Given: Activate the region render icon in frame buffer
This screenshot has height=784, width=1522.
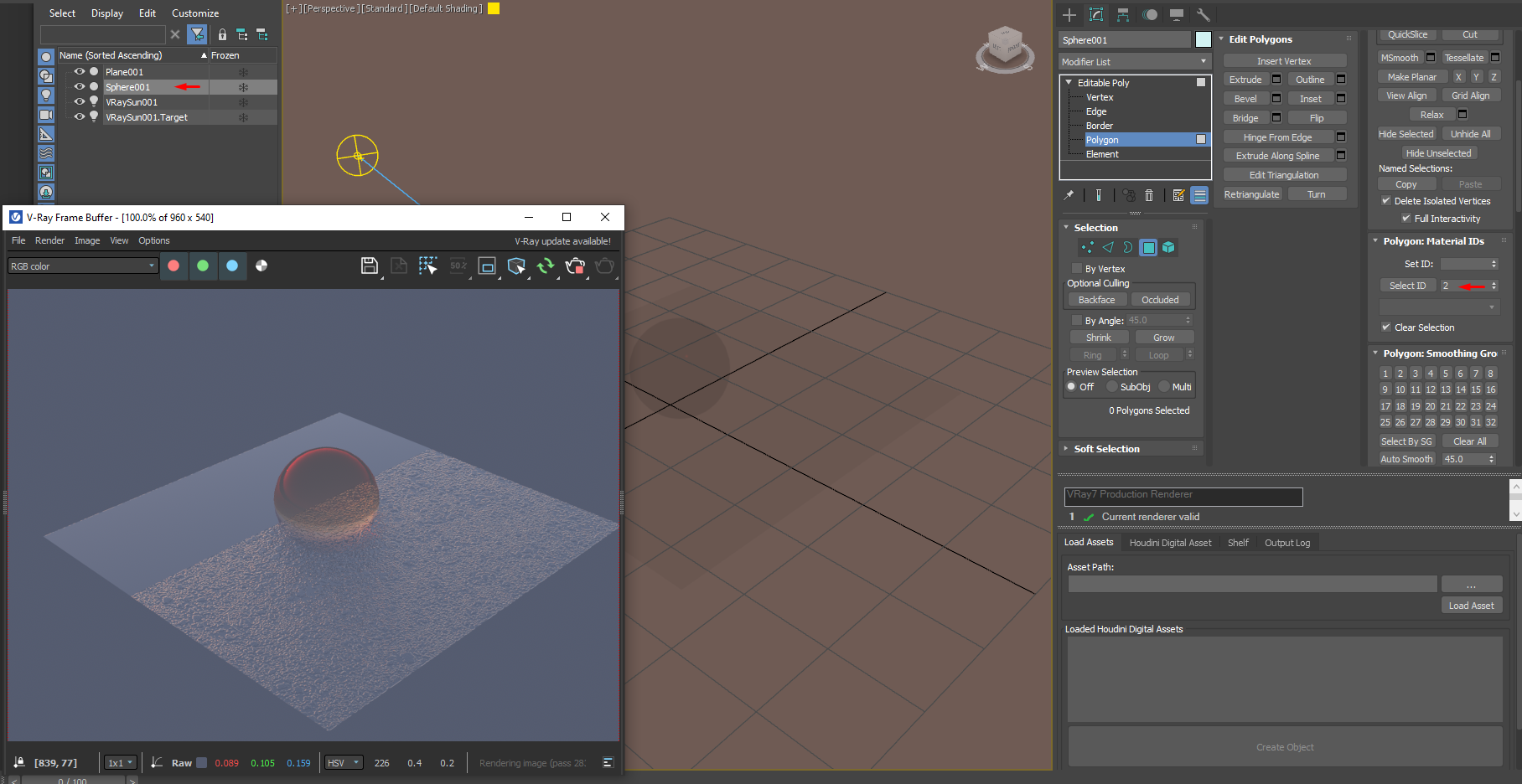Looking at the screenshot, I should pyautogui.click(x=487, y=266).
